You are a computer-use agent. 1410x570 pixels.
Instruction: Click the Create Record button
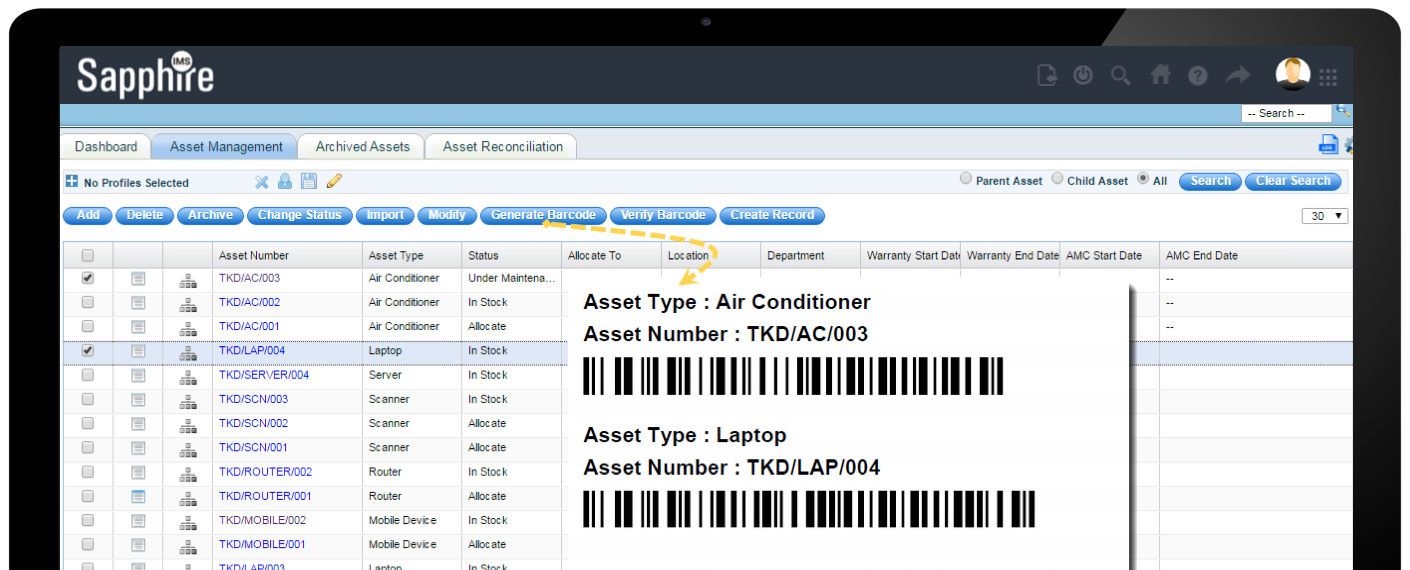(773, 215)
